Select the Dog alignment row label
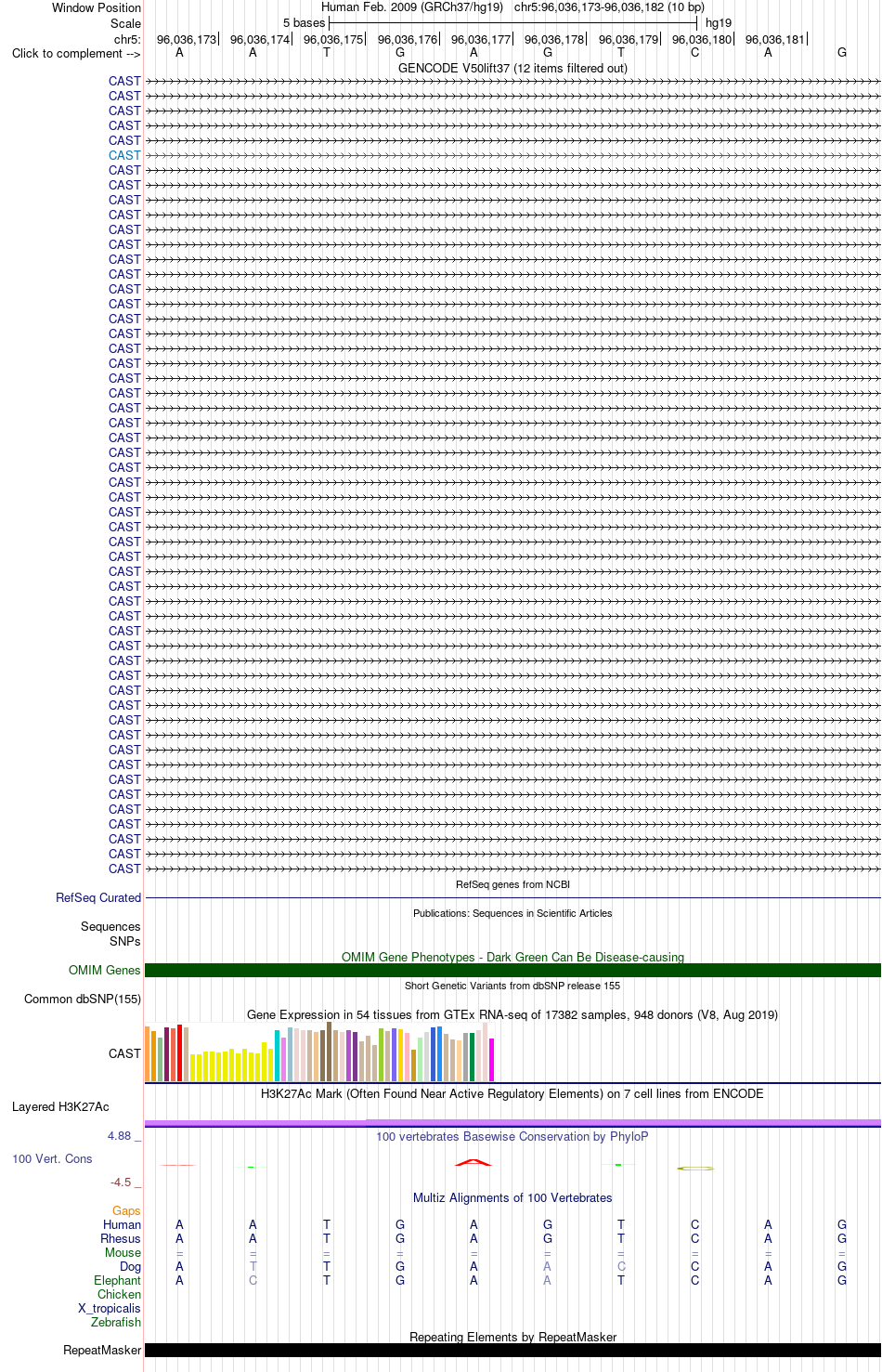 (x=130, y=1266)
